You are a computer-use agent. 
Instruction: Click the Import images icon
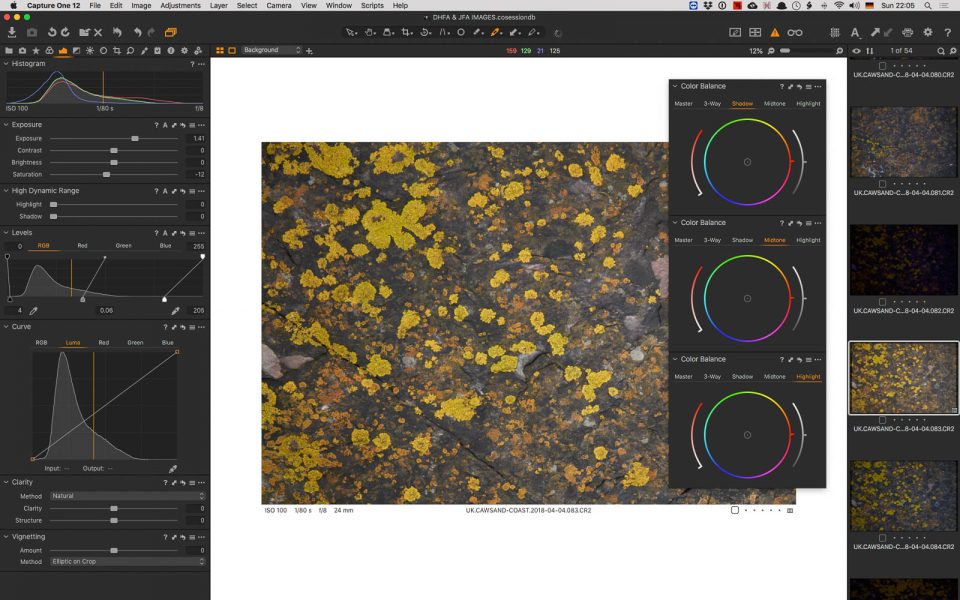point(12,32)
